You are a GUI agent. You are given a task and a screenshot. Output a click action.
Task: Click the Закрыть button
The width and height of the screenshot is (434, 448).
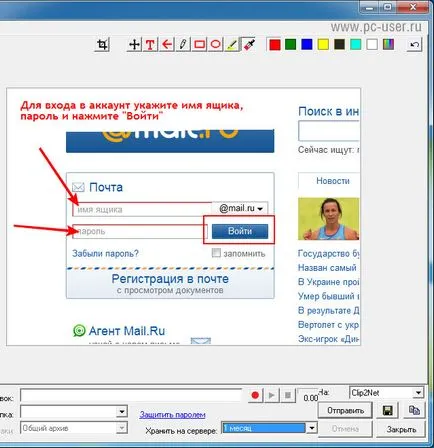tap(401, 429)
